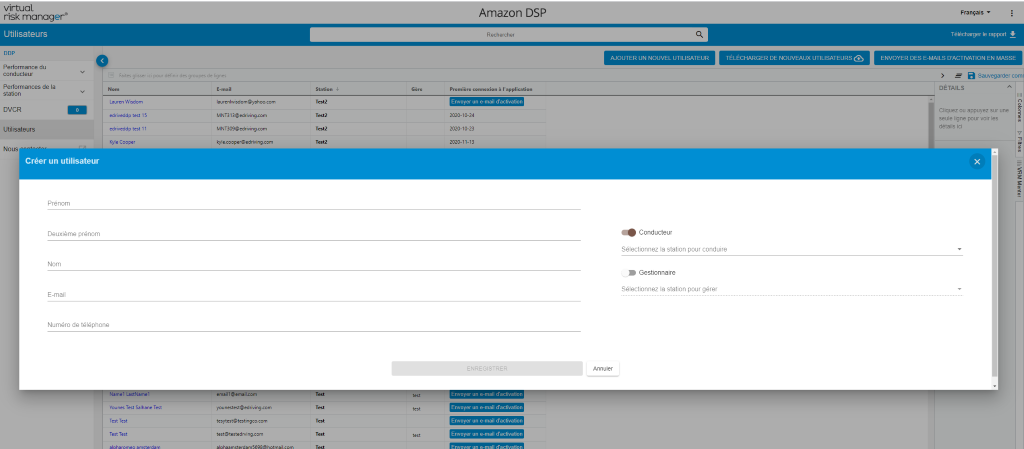Image resolution: width=1024 pixels, height=449 pixels.
Task: Open the Filtres side tab
Action: [1019, 141]
